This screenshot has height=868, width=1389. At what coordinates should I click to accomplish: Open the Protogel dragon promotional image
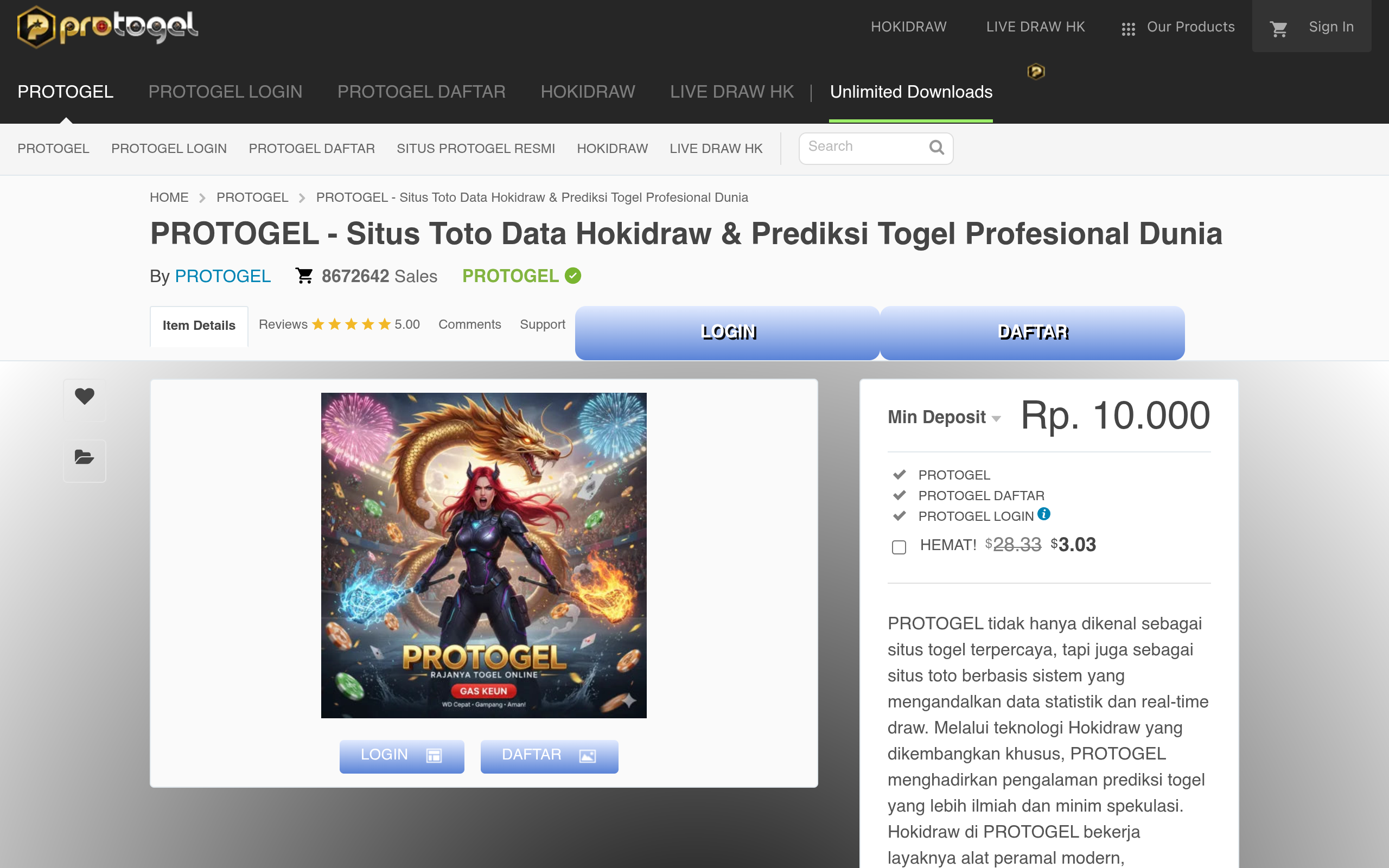[484, 555]
